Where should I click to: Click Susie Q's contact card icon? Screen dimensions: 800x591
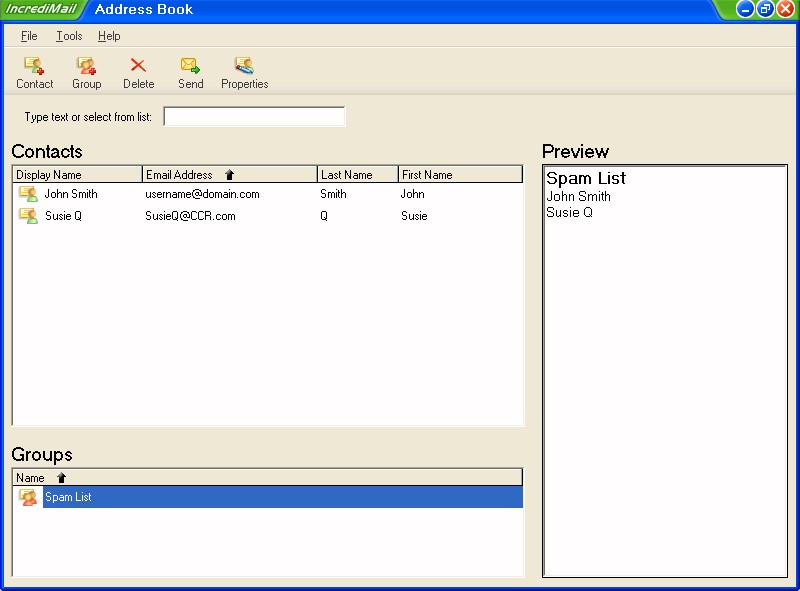(28, 216)
